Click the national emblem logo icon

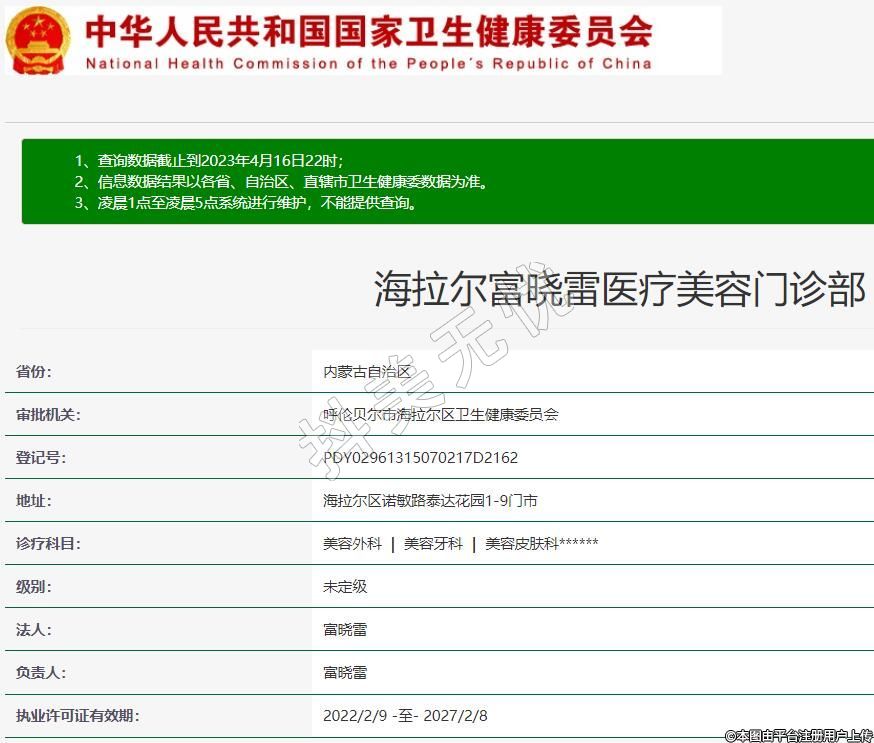[x=38, y=40]
